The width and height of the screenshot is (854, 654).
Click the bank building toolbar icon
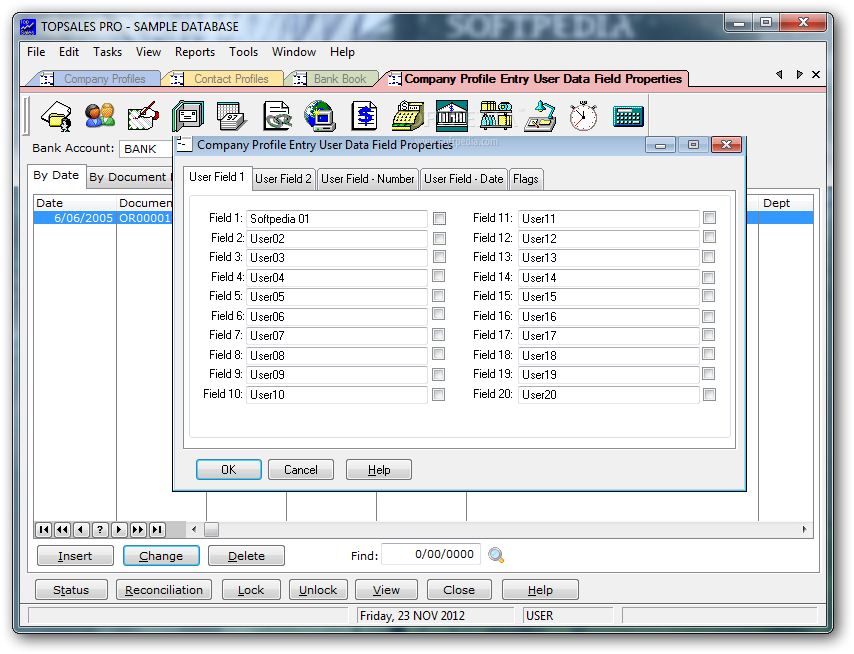(452, 115)
